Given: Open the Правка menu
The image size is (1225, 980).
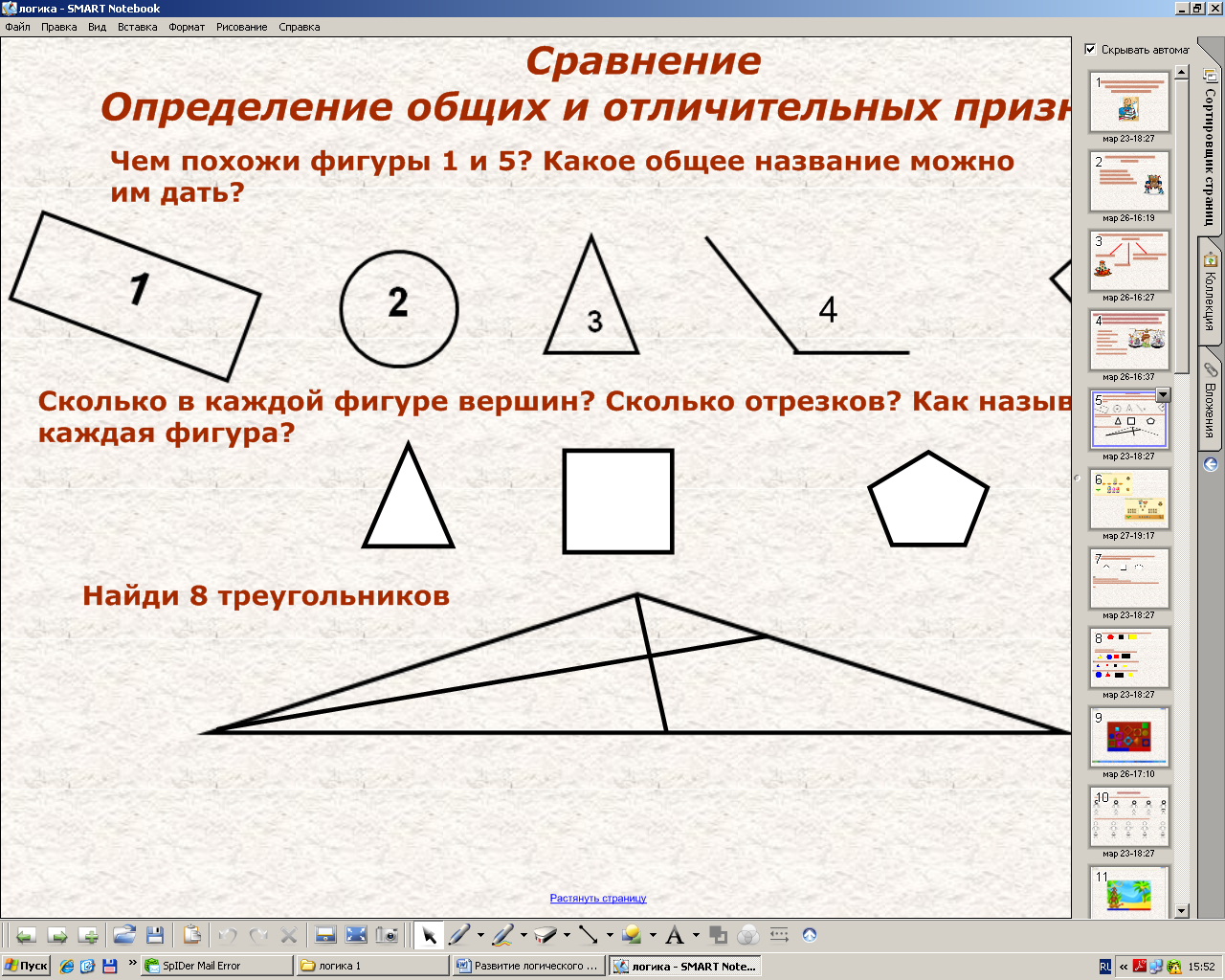Looking at the screenshot, I should coord(59,27).
